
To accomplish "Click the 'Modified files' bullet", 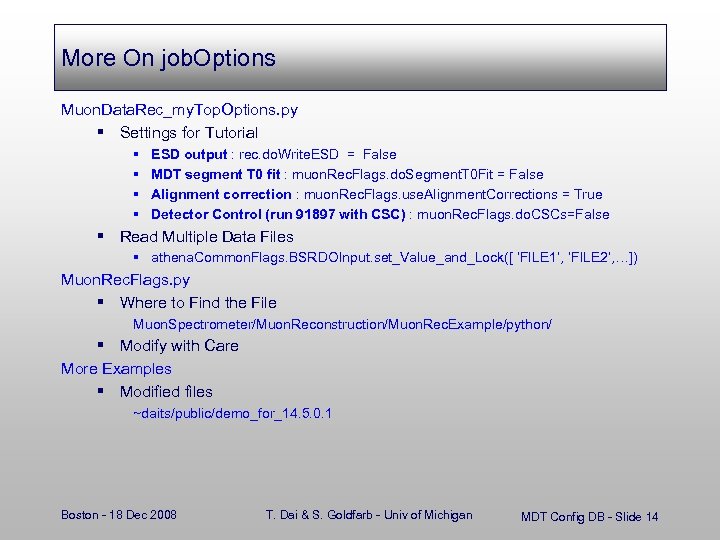I will pyautogui.click(x=166, y=392).
